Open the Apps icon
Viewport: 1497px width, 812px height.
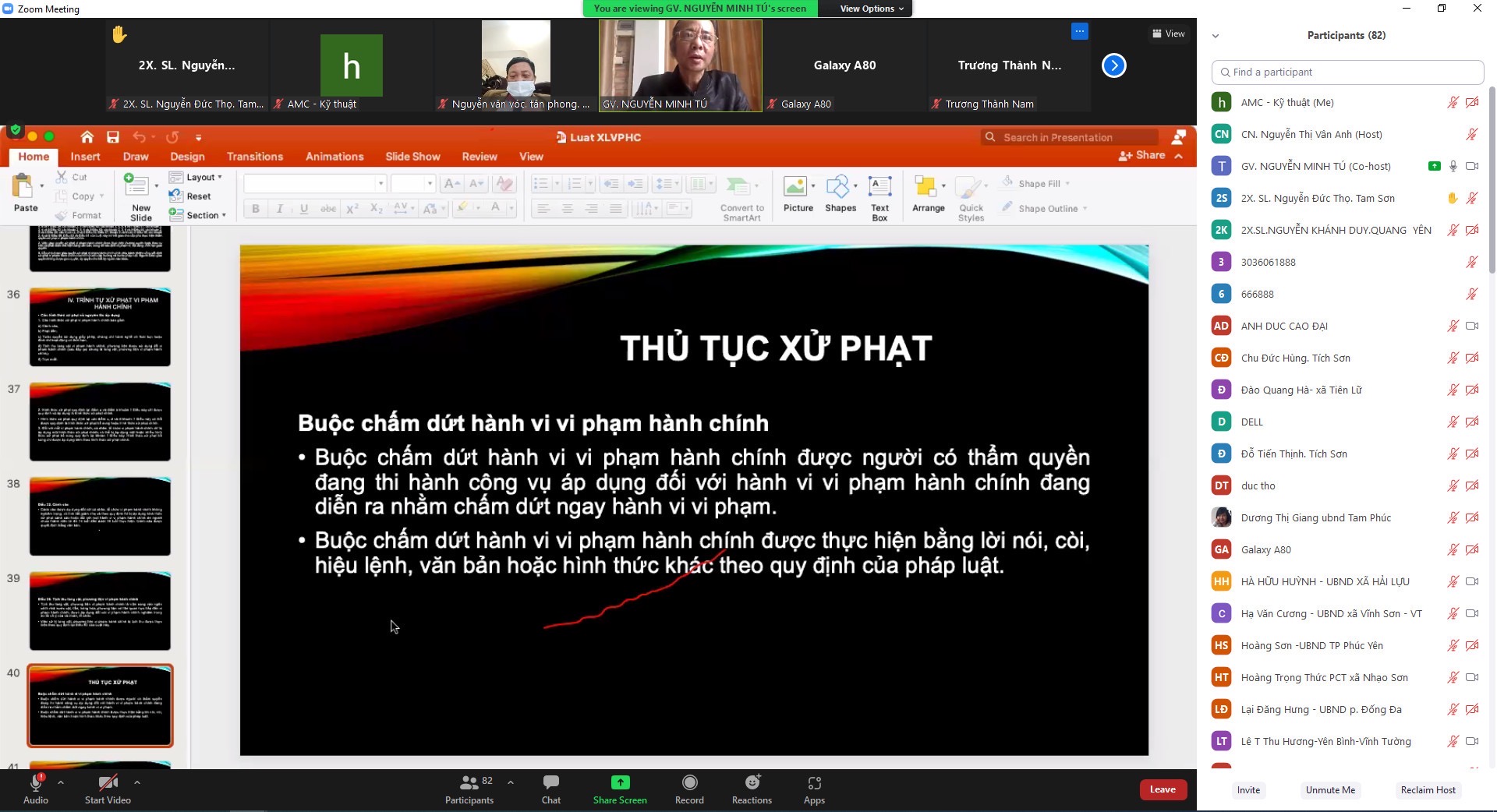[x=814, y=782]
